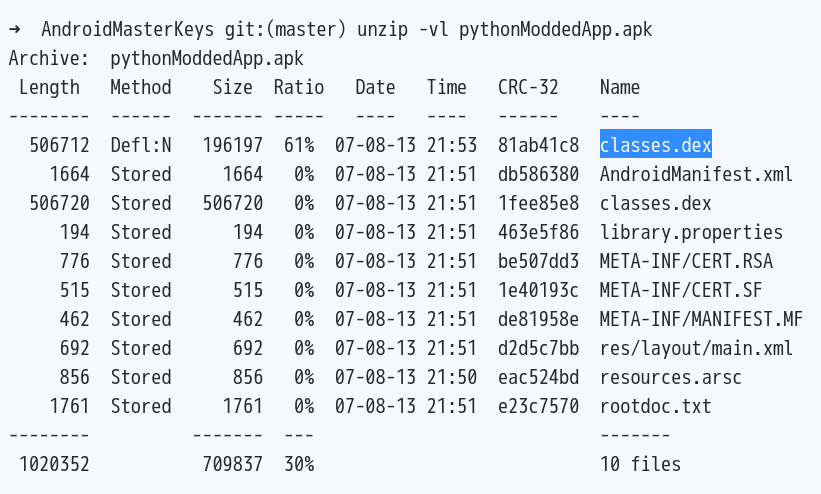
Task: Click the AndroidManifest.xml file name
Action: (696, 174)
